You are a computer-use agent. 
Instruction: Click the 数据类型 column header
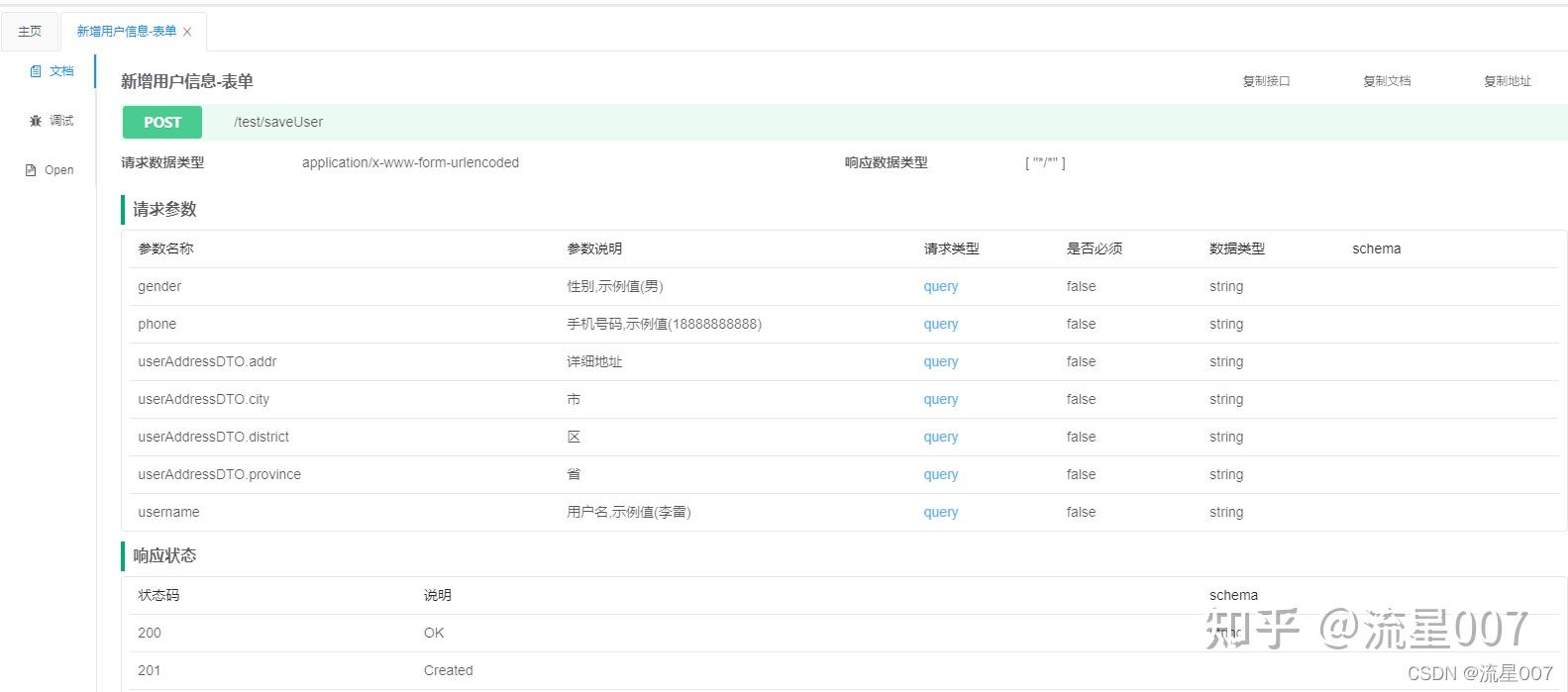(1237, 248)
